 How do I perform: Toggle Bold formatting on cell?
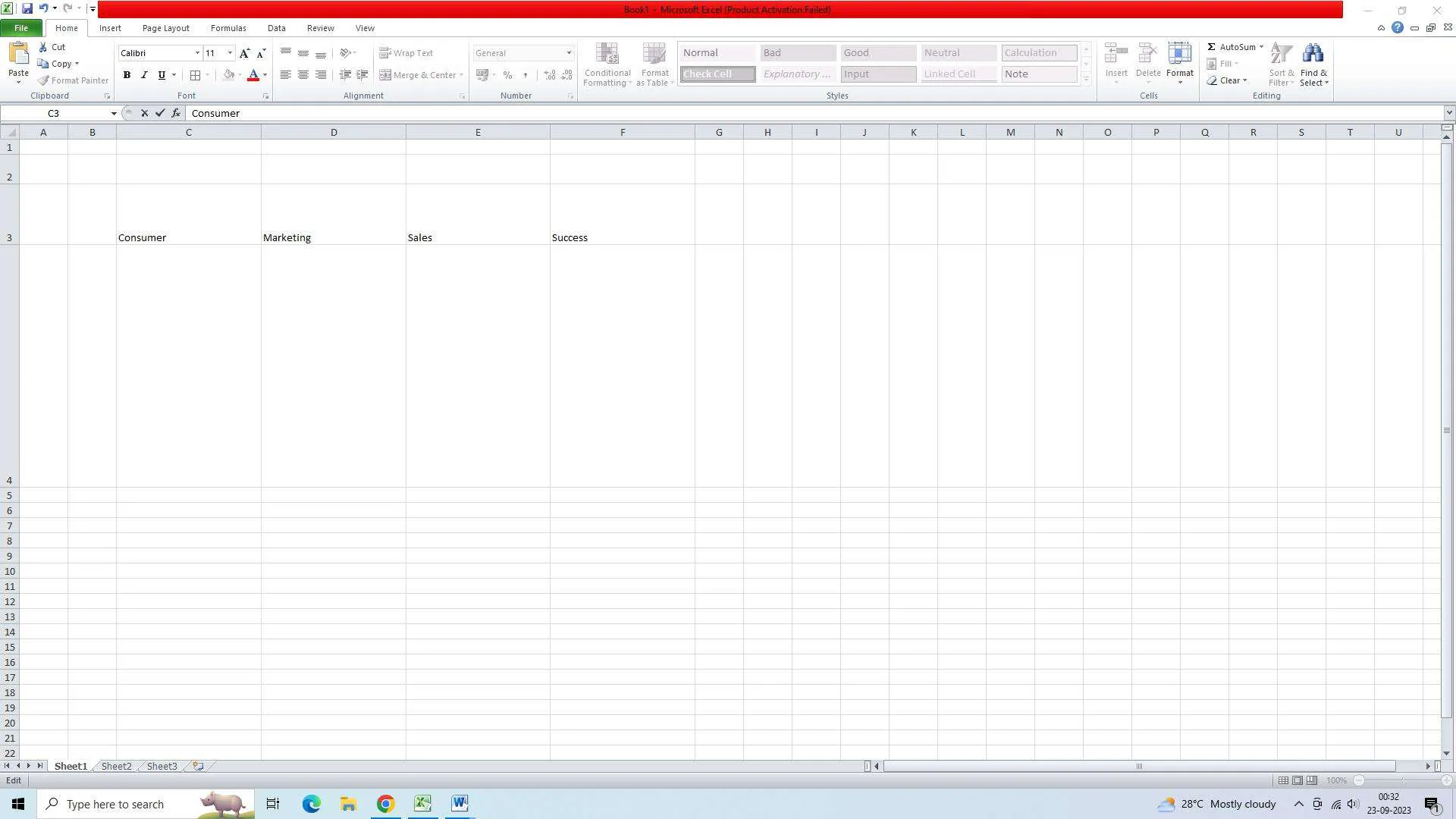[126, 75]
